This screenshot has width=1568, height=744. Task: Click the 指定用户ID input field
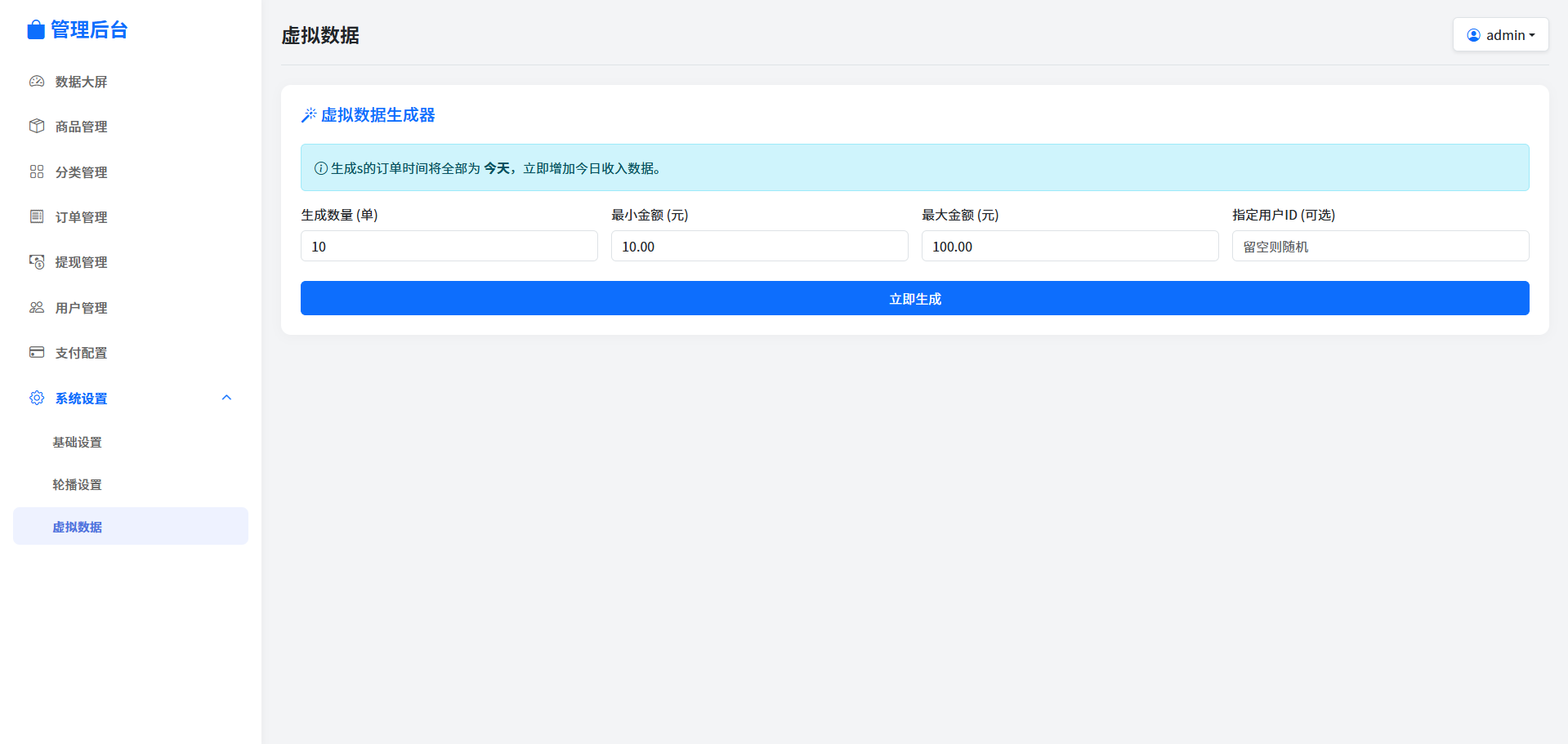[x=1380, y=247]
